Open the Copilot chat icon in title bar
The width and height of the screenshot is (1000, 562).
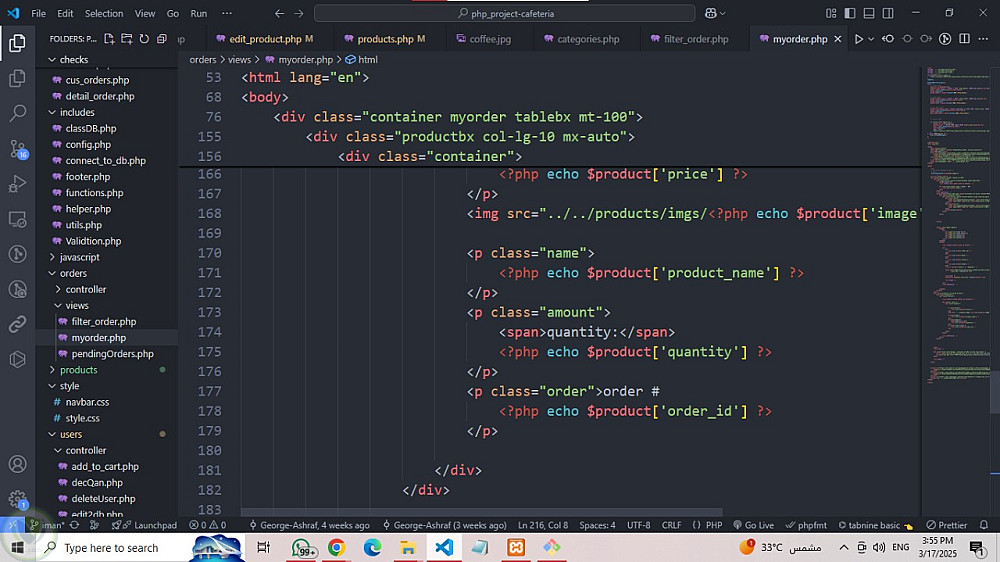coord(710,13)
